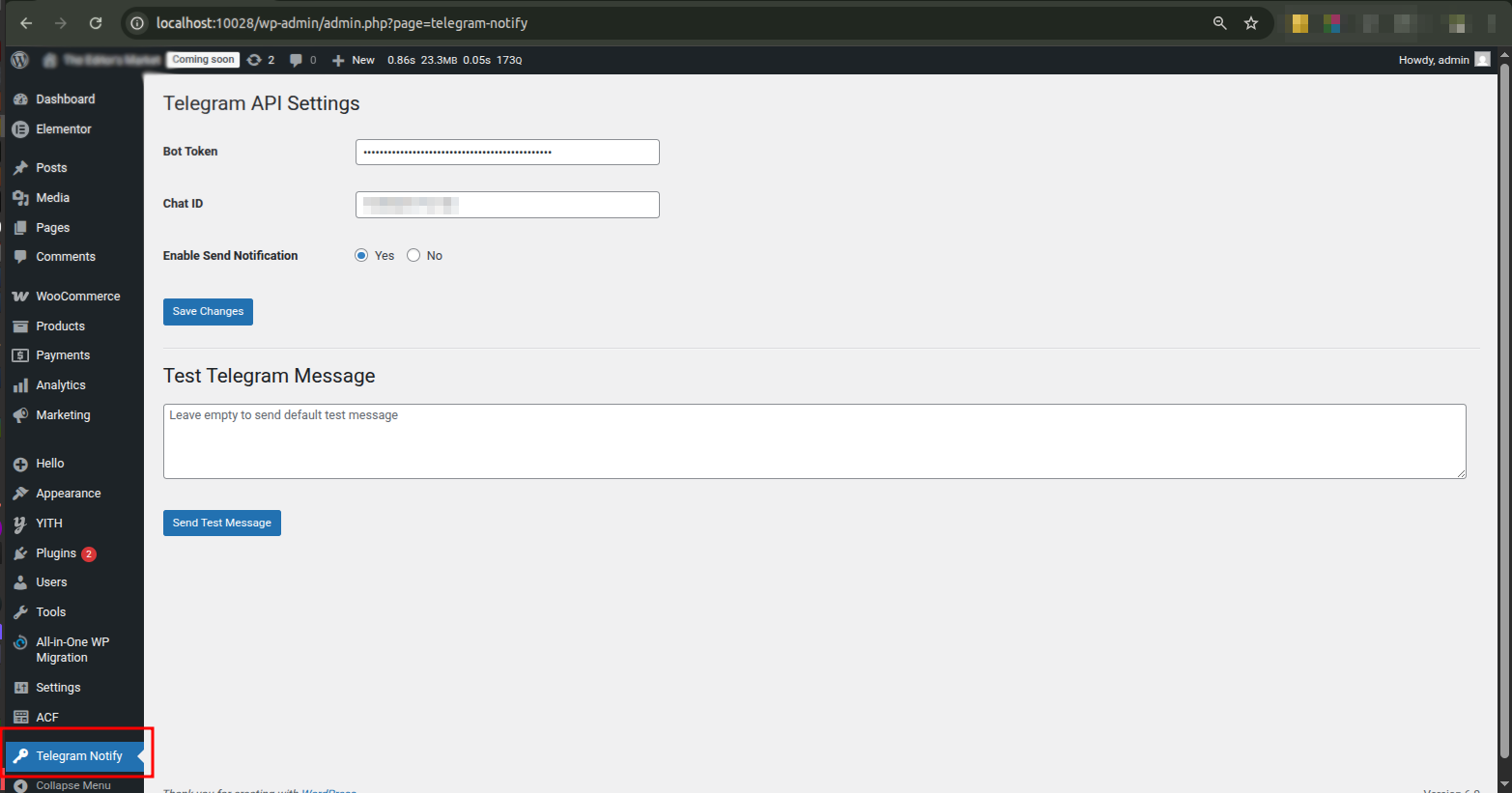
Task: Select Yes for Enable Send Notification
Action: 361,256
